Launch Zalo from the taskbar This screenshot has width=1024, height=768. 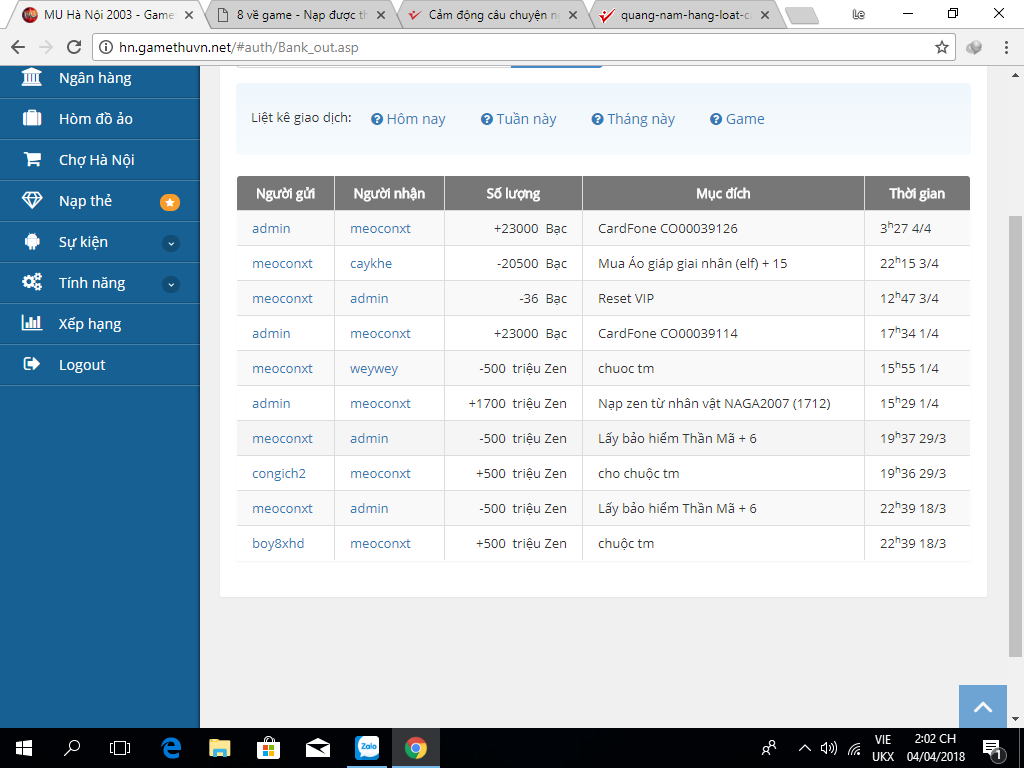tap(367, 748)
